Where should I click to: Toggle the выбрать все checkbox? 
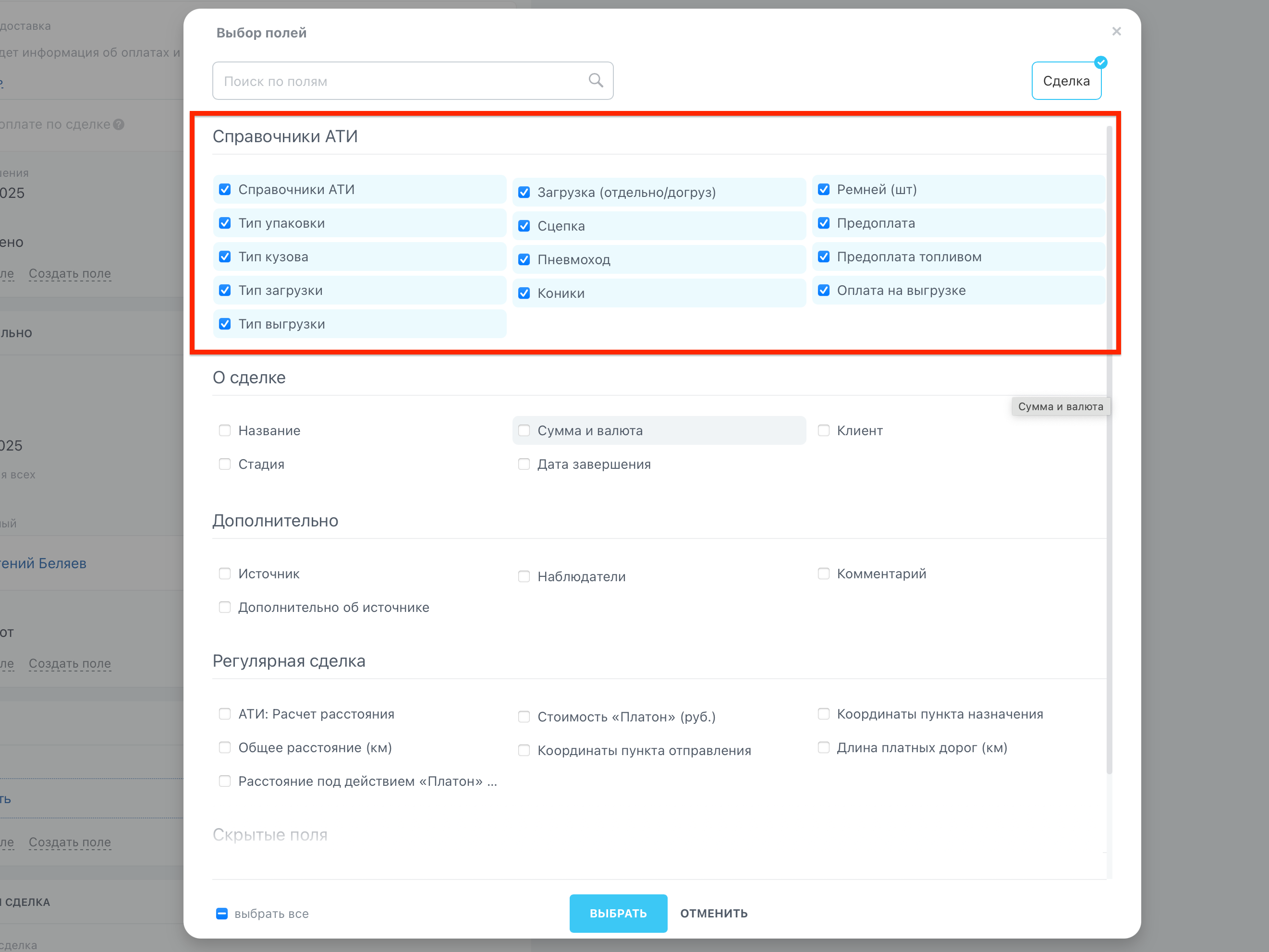tap(222, 913)
